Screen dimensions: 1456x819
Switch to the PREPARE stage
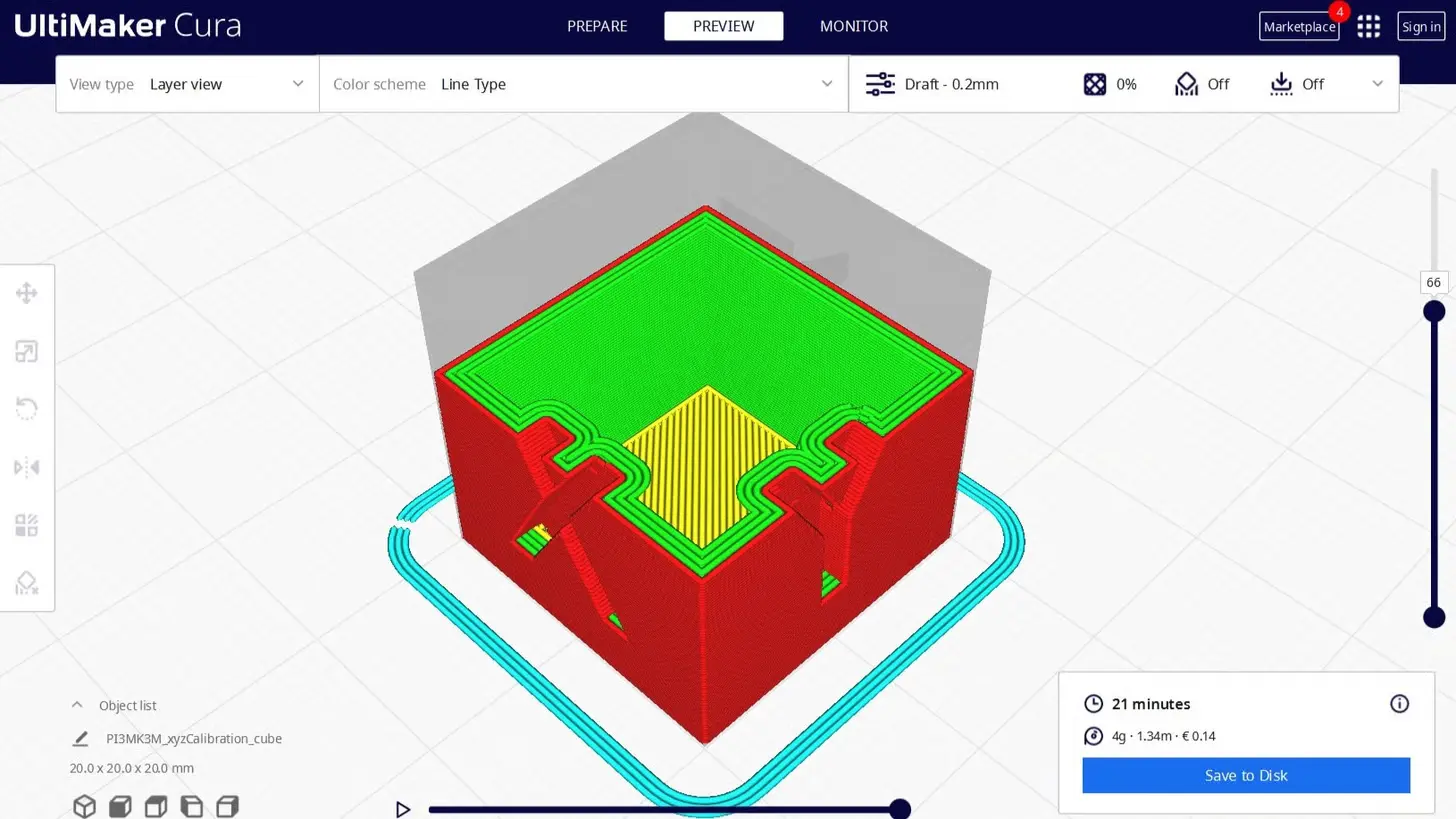pos(597,26)
